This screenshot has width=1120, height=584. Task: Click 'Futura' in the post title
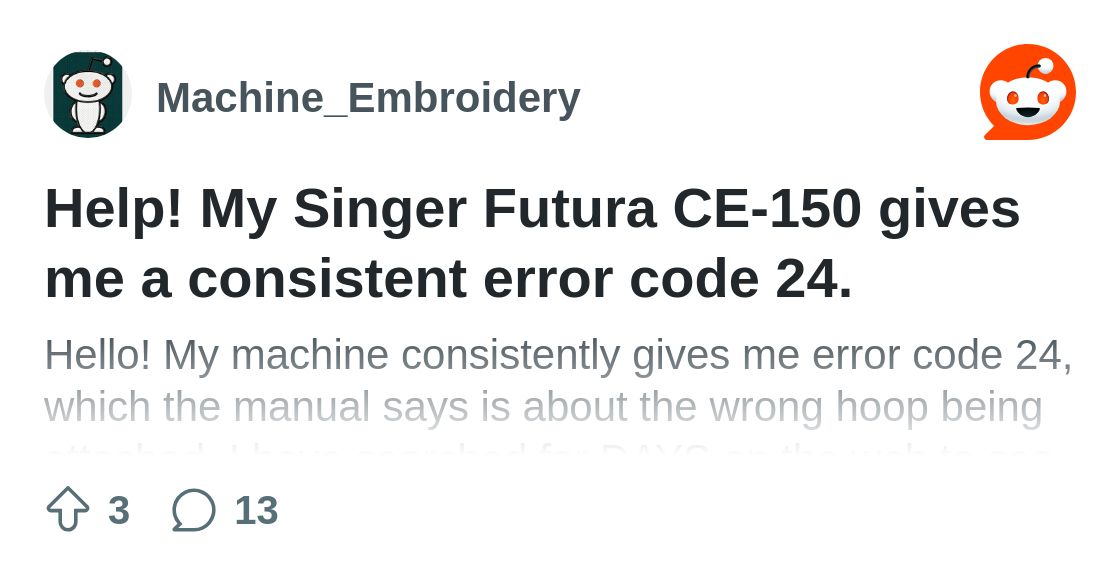[569, 209]
